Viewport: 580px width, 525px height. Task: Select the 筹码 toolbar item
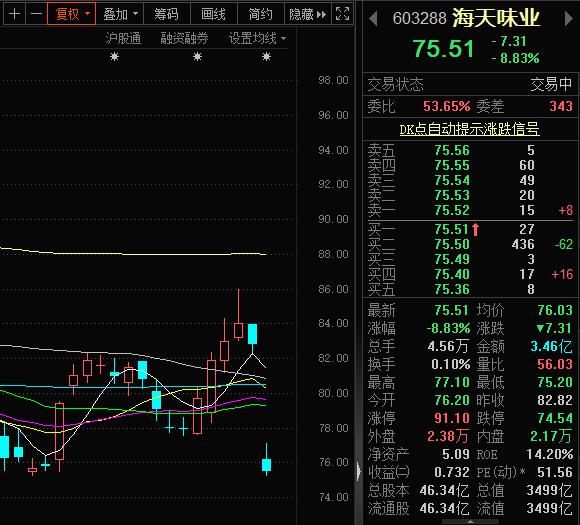(x=166, y=14)
